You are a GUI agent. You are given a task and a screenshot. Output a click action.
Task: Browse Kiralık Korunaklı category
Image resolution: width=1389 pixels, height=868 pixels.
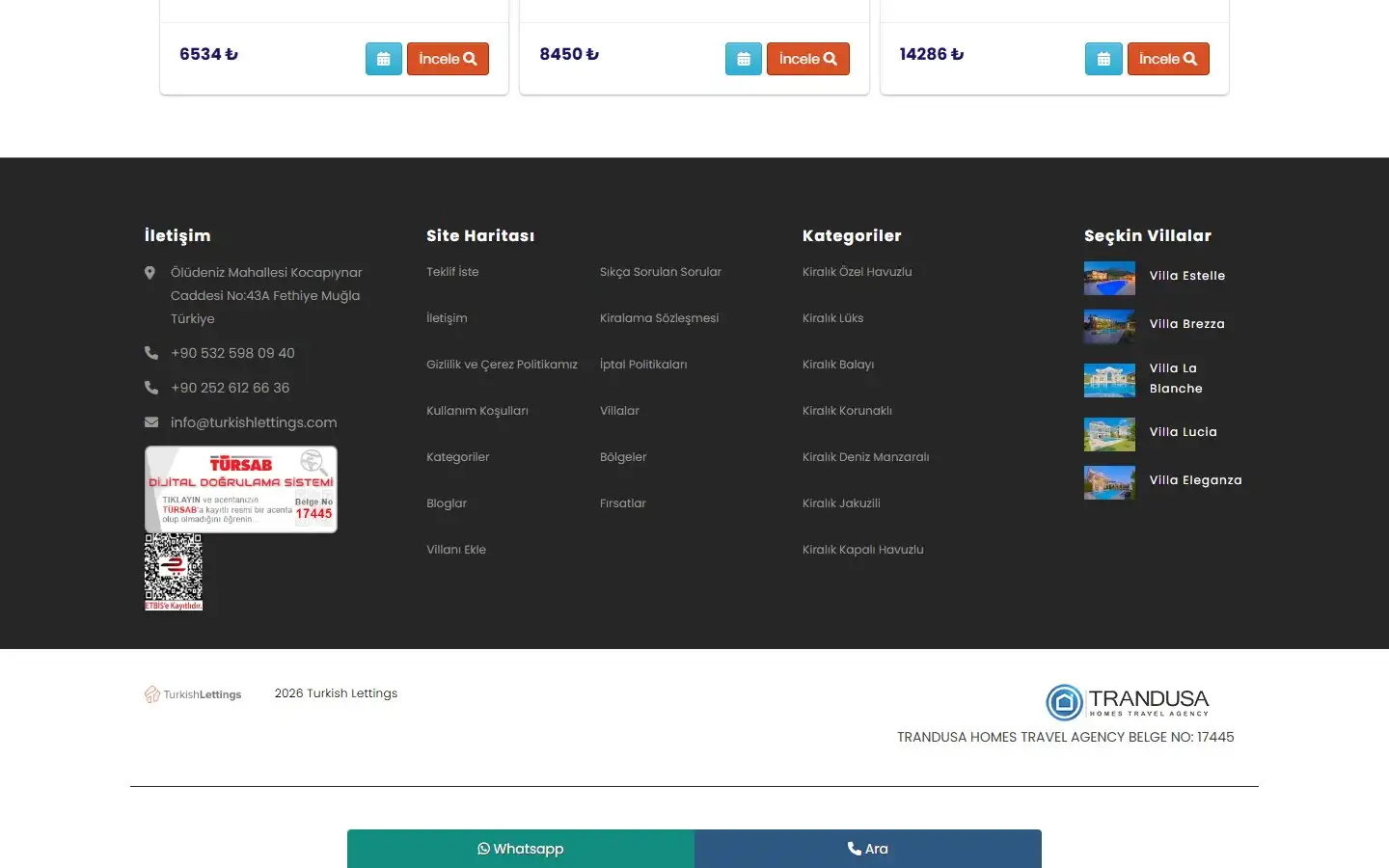coord(847,411)
